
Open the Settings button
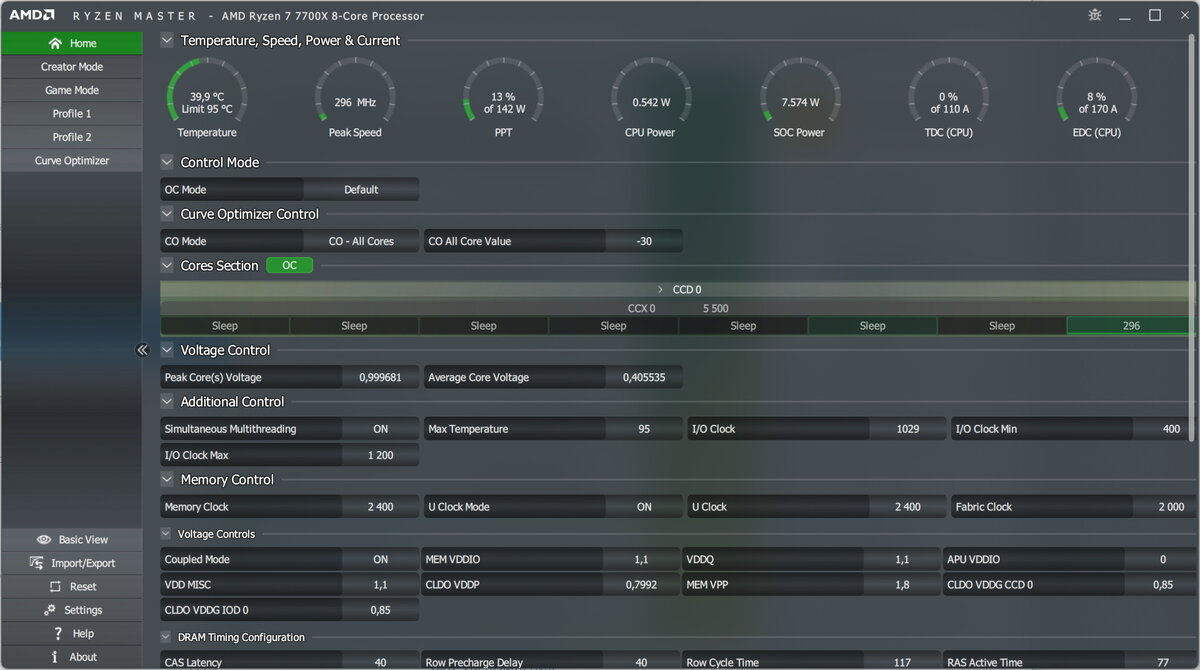(72, 610)
